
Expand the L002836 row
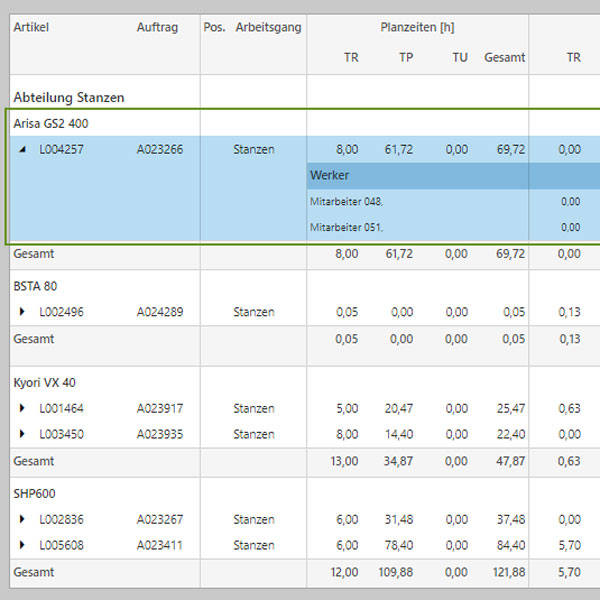23,520
